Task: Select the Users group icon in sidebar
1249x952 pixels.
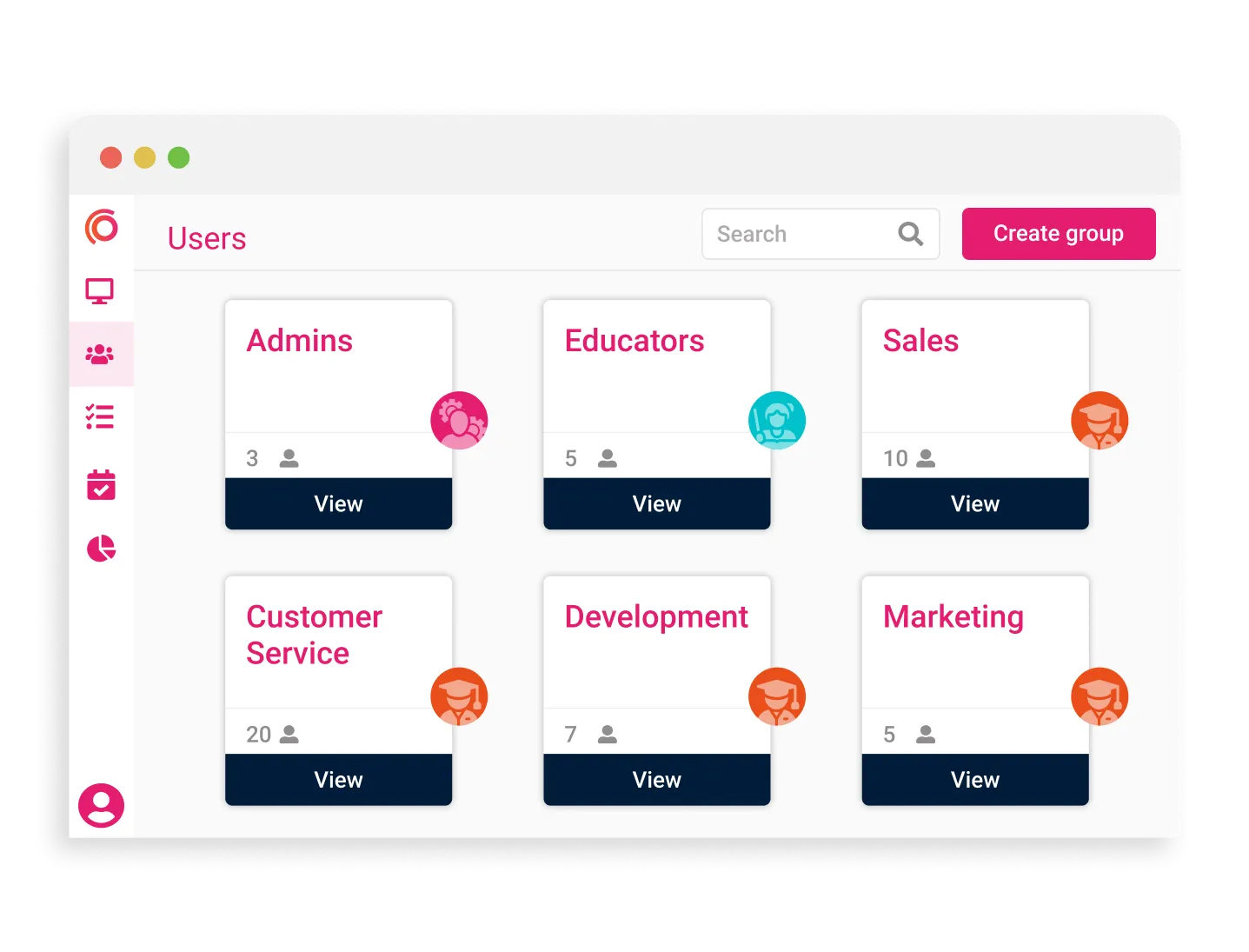Action: pyautogui.click(x=101, y=353)
